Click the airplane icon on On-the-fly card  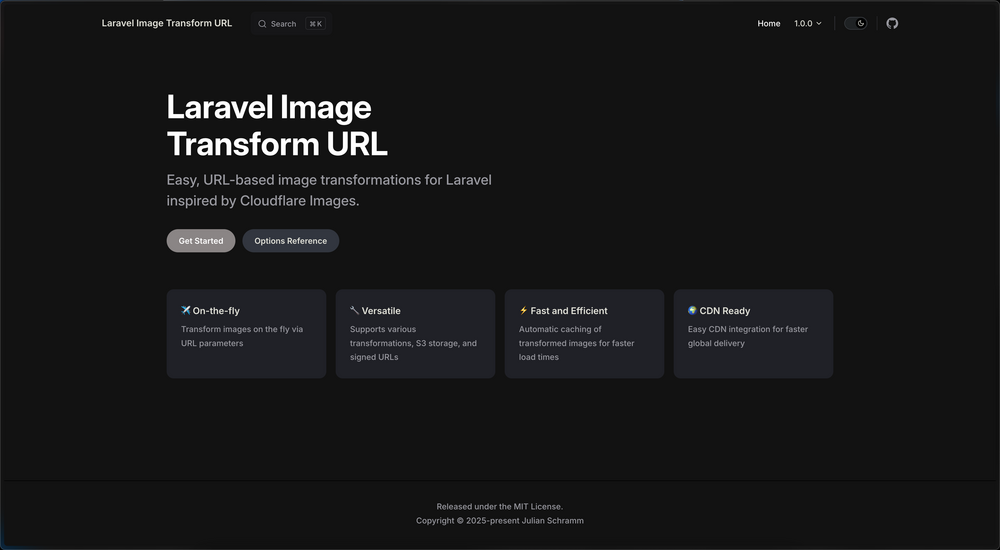(186, 310)
